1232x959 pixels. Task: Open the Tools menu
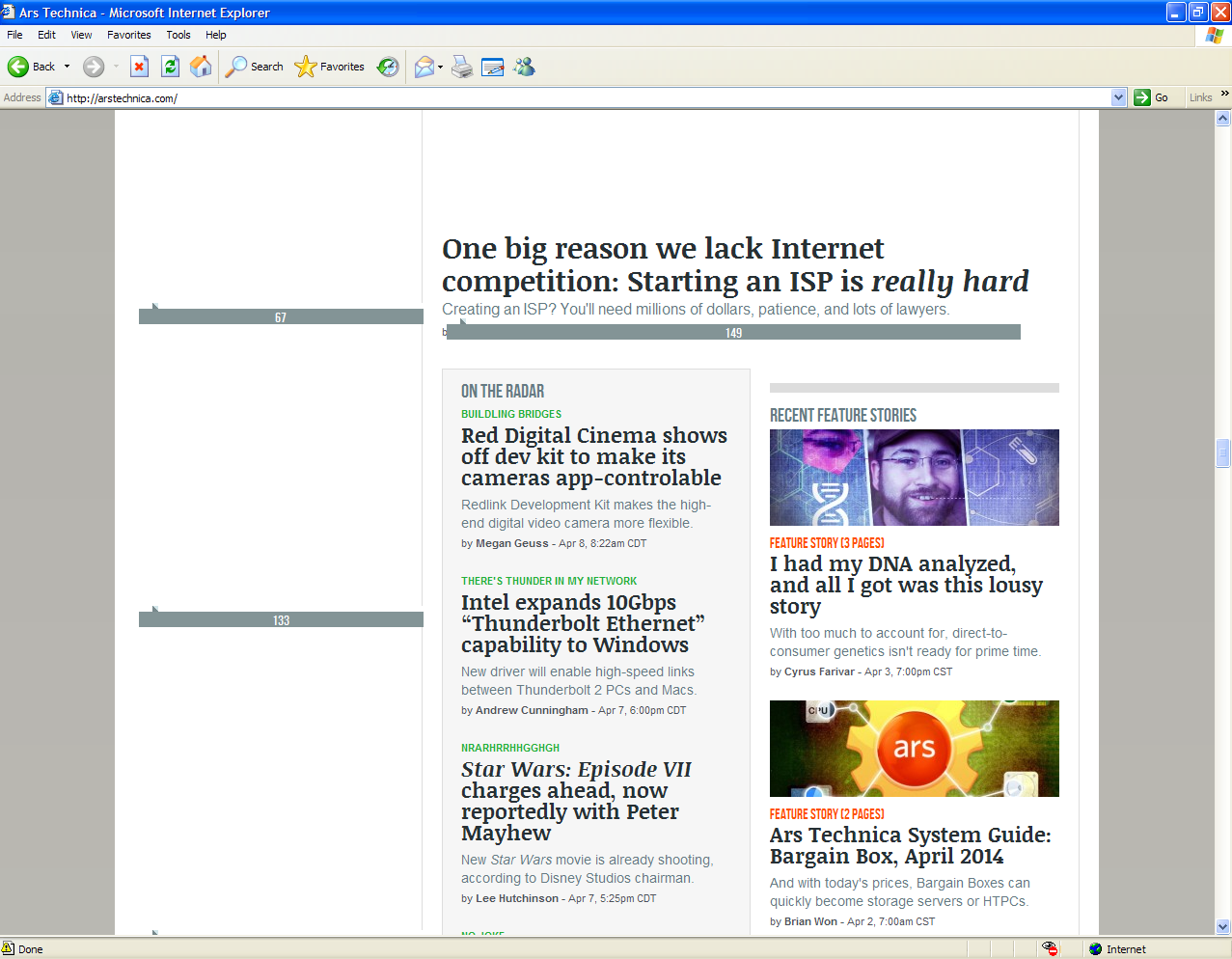coord(178,35)
